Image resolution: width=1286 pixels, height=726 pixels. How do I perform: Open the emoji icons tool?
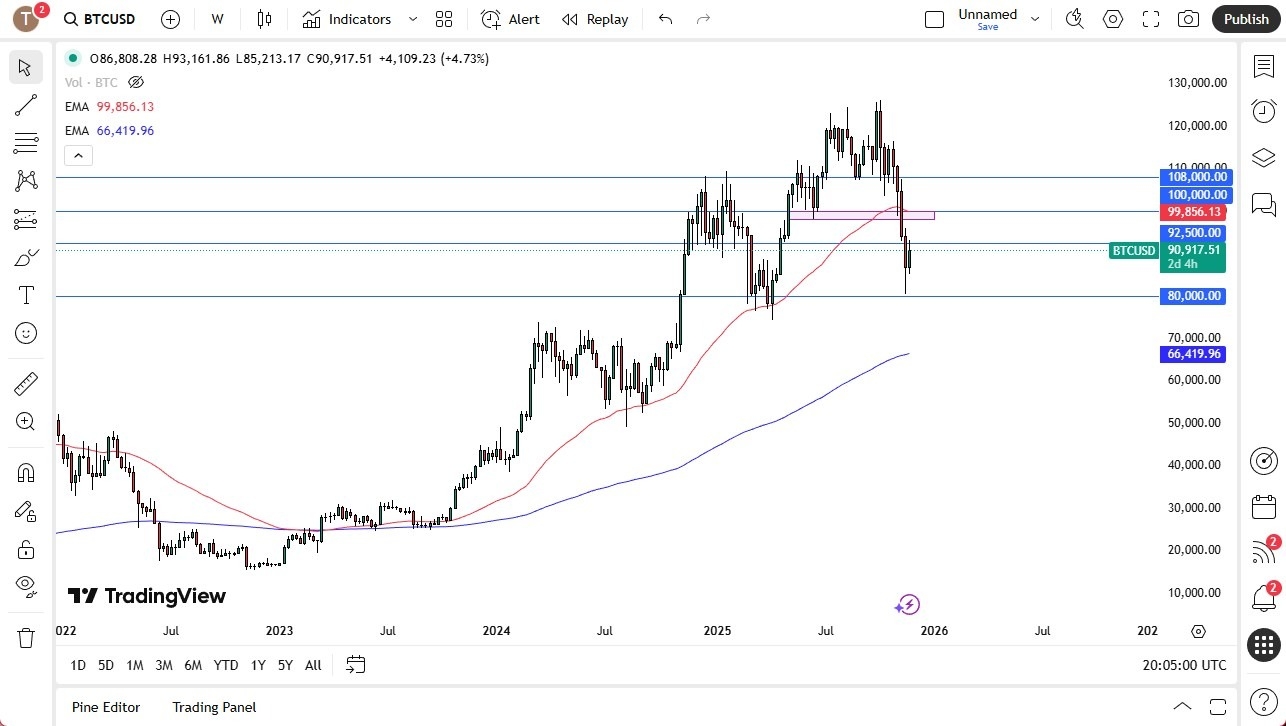point(26,333)
